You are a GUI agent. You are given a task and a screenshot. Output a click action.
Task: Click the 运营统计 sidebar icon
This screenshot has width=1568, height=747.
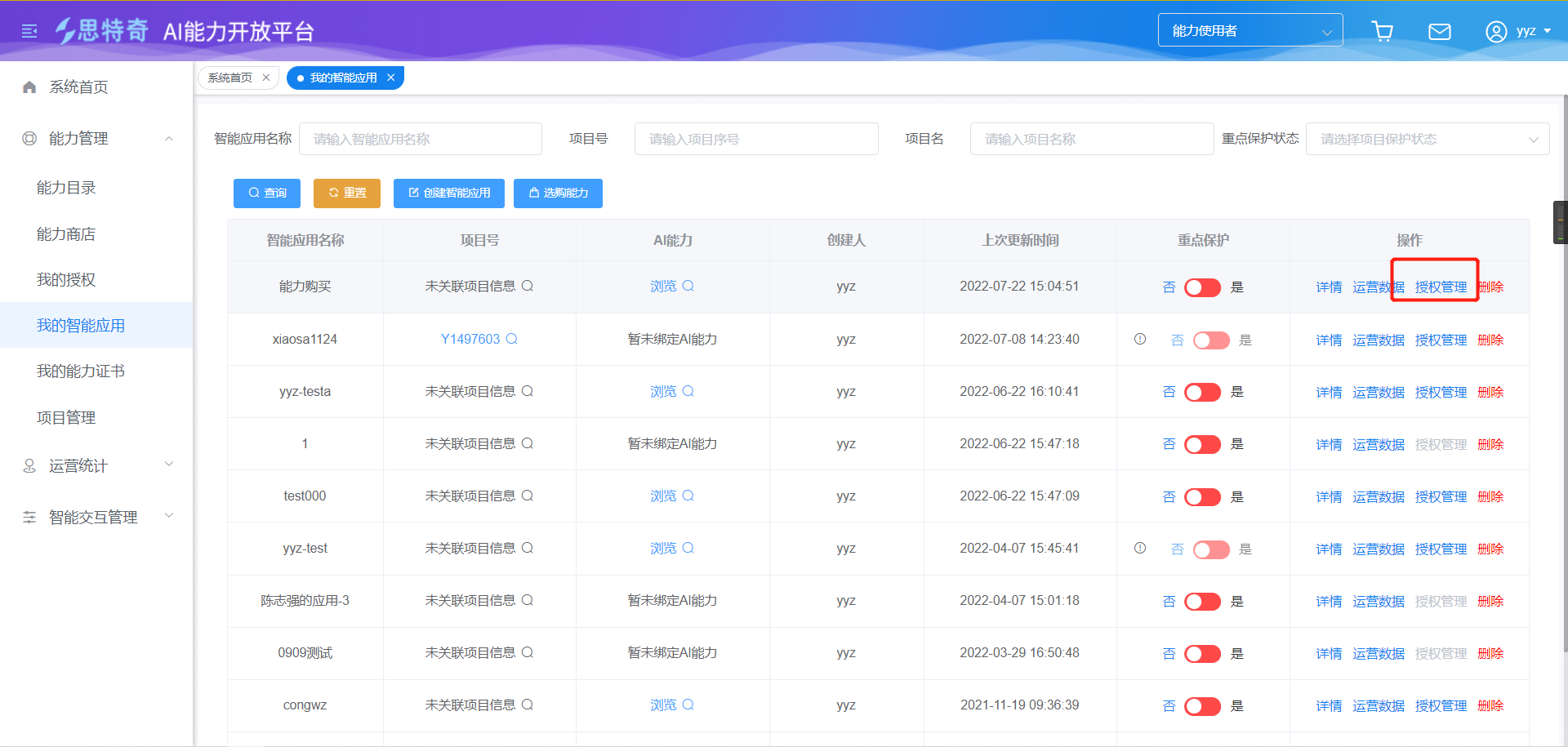tap(29, 465)
